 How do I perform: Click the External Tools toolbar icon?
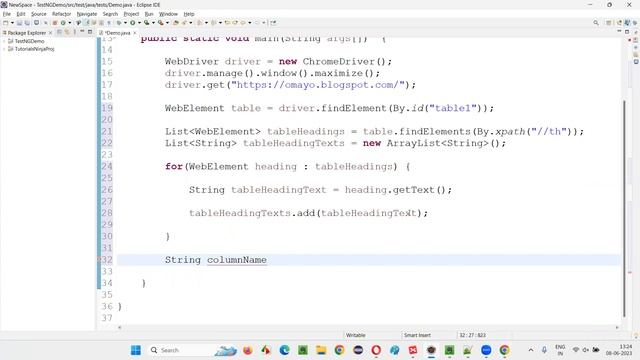(161, 23)
